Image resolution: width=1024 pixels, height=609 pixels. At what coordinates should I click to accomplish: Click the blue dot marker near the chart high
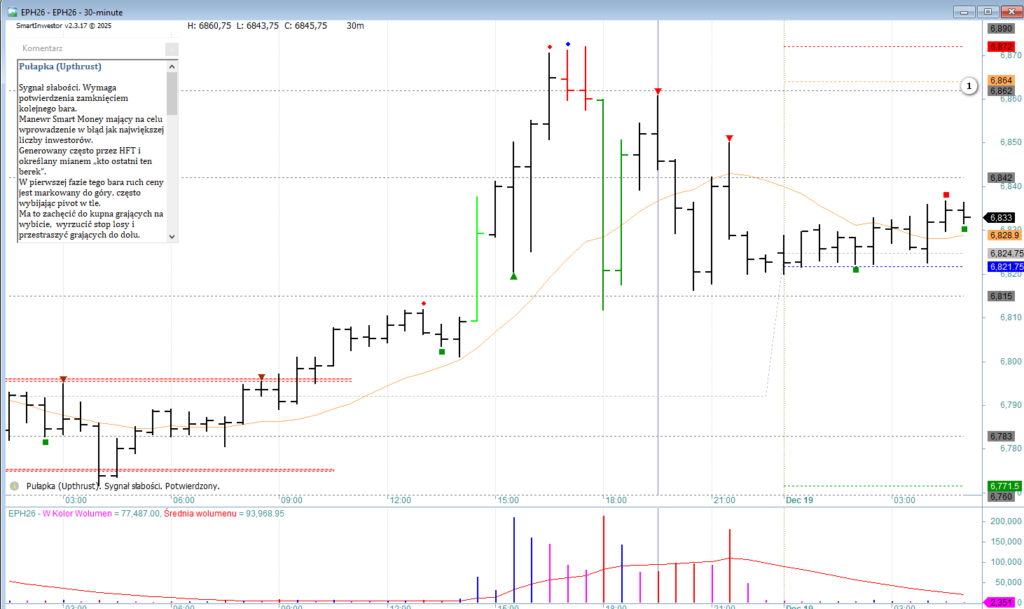coord(568,45)
